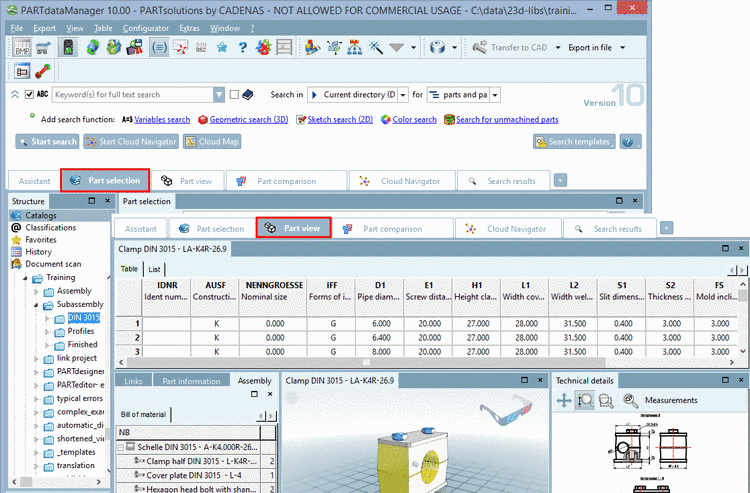Open the Extras menu

[189, 28]
